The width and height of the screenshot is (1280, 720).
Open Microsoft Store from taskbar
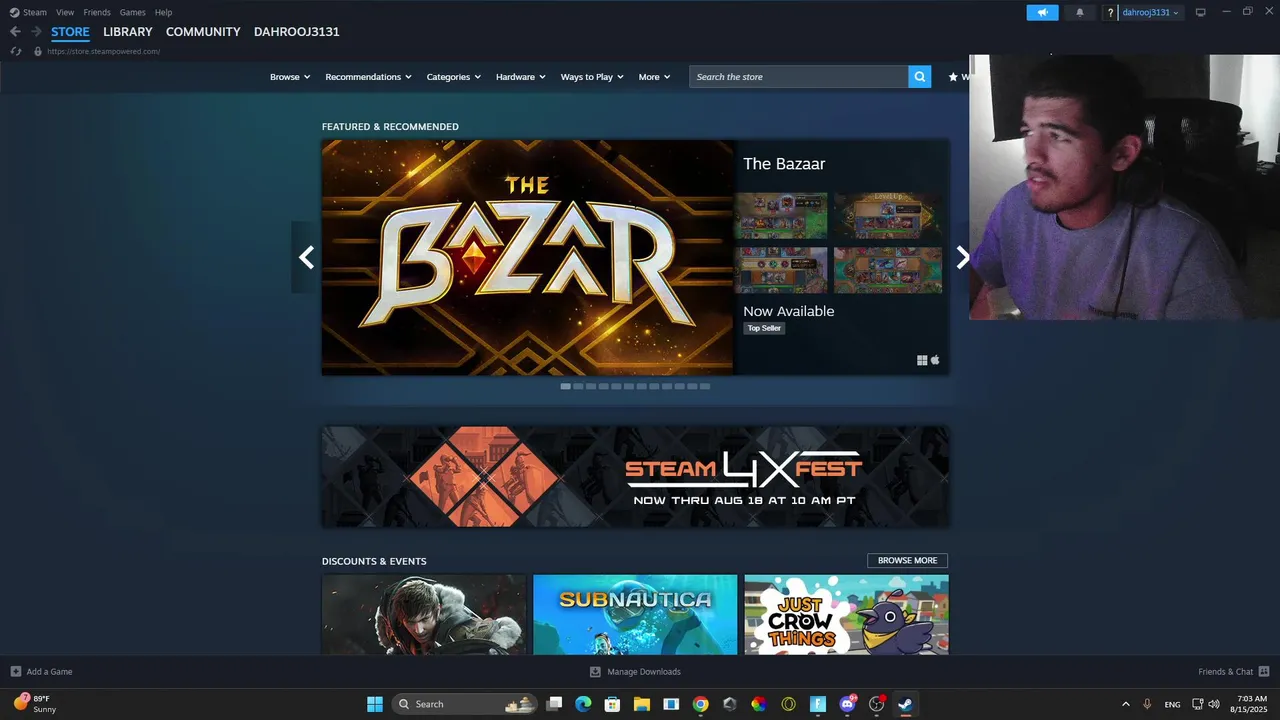[x=612, y=704]
